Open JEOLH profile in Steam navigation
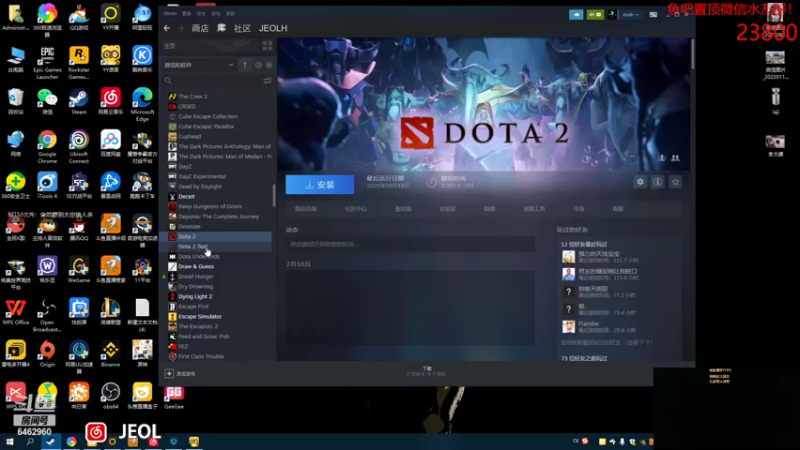The width and height of the screenshot is (800, 450). (x=273, y=28)
